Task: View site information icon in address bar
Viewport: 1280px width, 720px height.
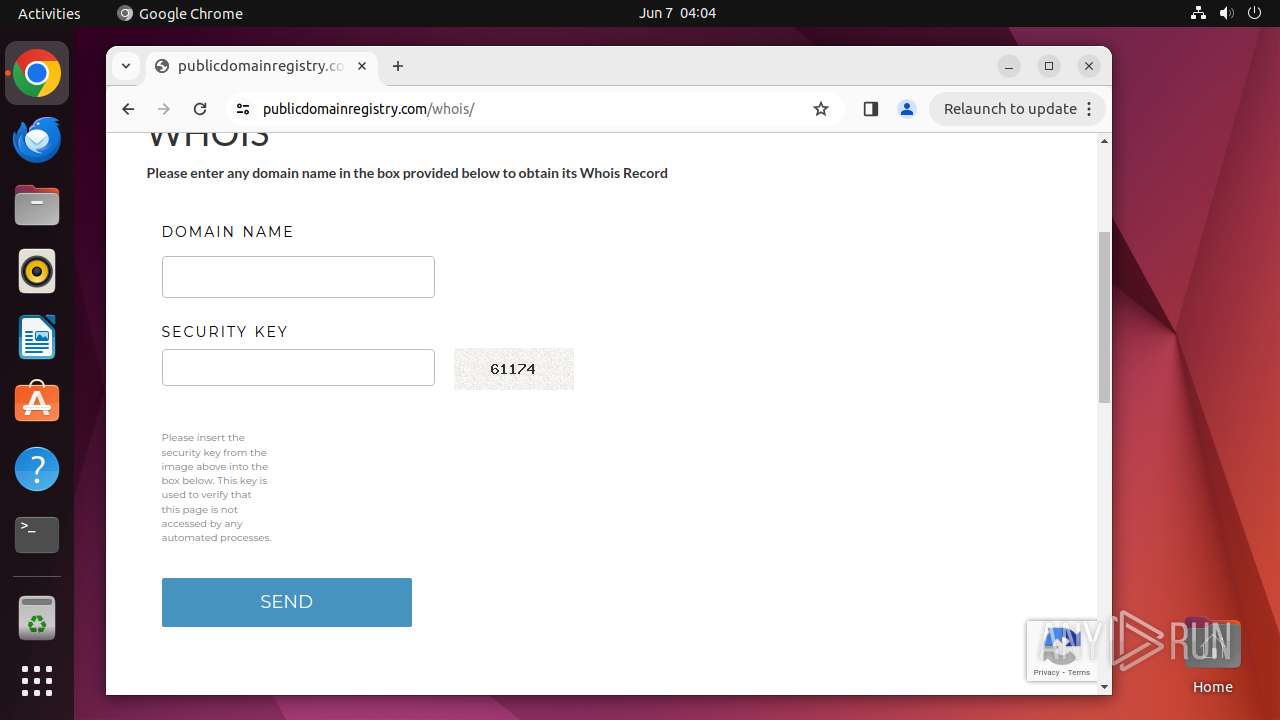Action: [x=242, y=109]
